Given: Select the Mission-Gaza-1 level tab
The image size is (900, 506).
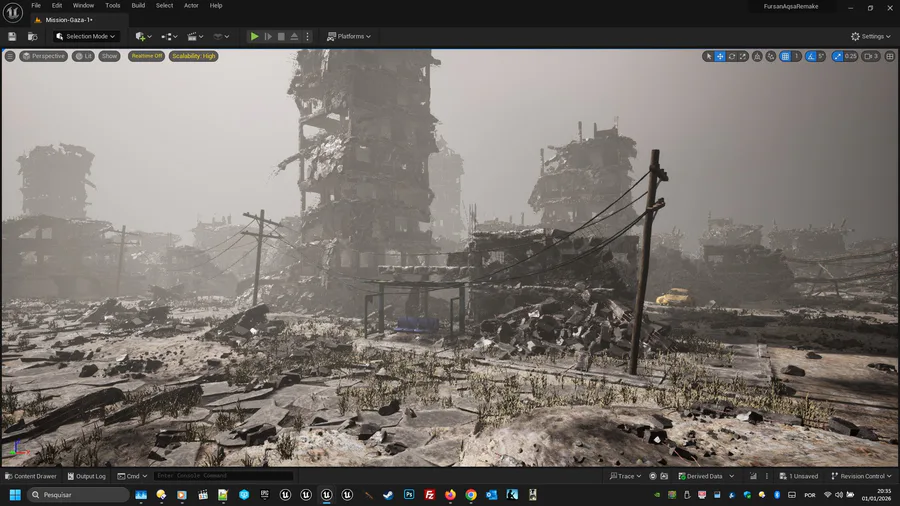Looking at the screenshot, I should coord(68,20).
